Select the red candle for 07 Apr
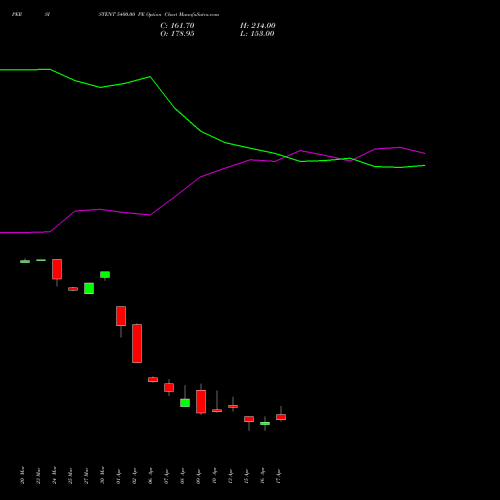The height and width of the screenshot is (500, 500). point(169,387)
